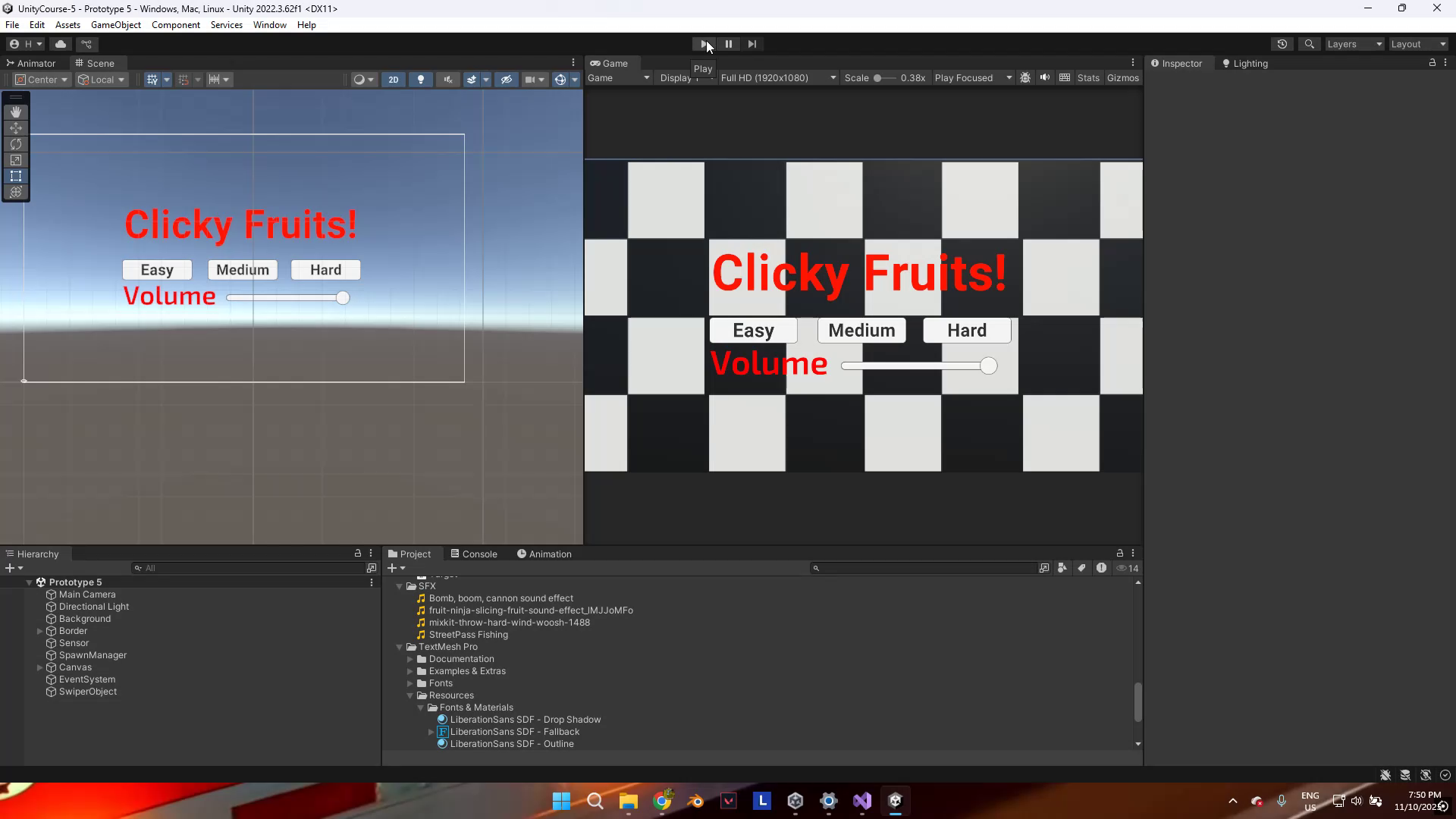The image size is (1456, 819).
Task: Click the Medium difficulty button in Game view
Action: [861, 331]
